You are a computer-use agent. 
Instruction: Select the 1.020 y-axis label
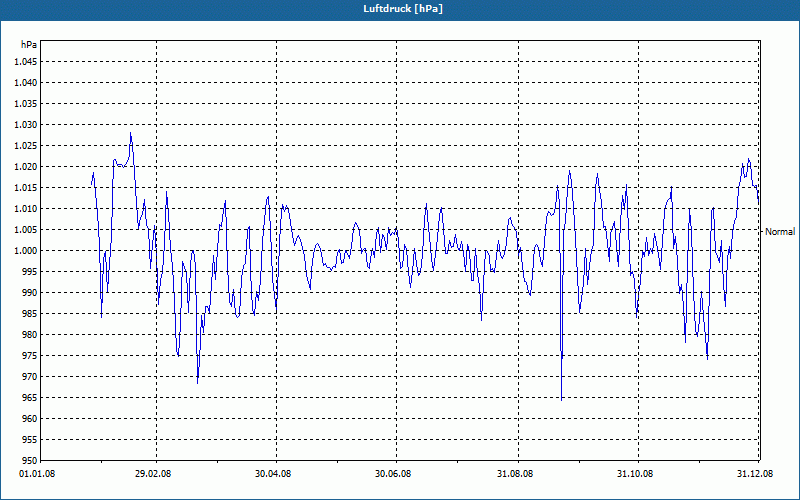point(26,167)
